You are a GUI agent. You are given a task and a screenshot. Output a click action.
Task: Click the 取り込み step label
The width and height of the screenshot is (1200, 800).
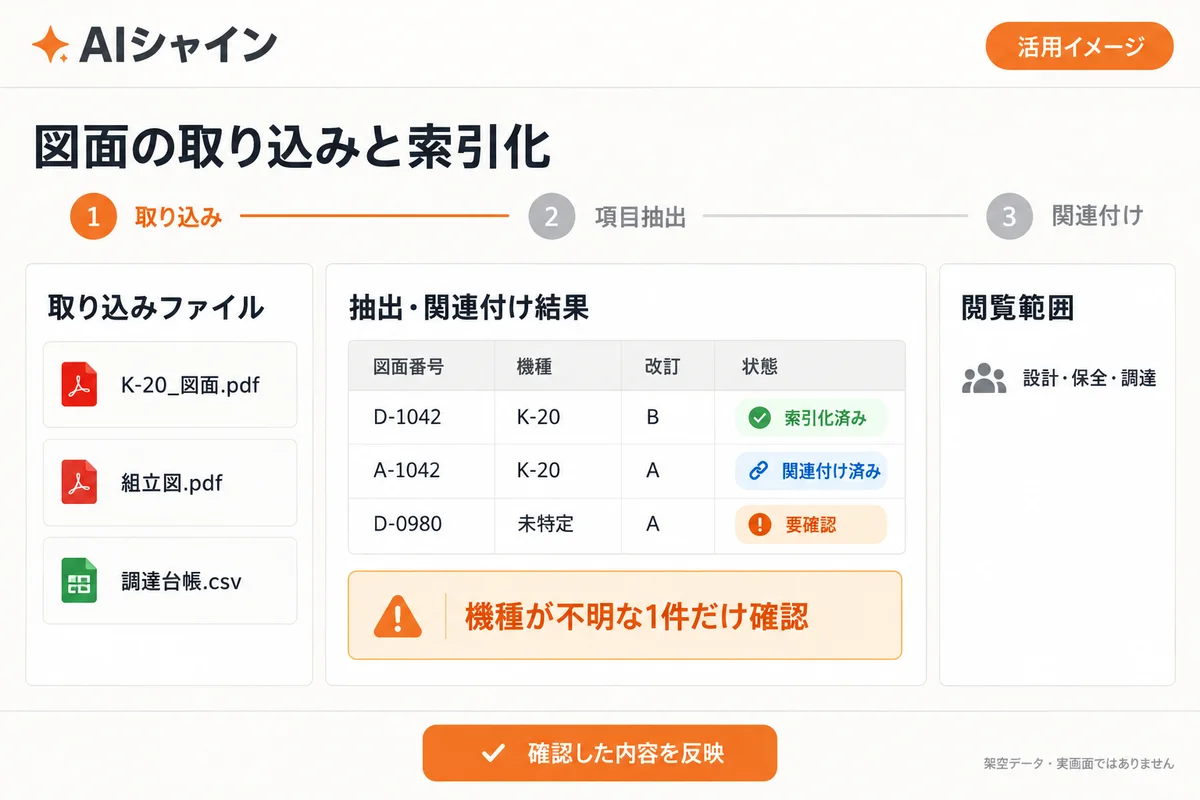(178, 217)
